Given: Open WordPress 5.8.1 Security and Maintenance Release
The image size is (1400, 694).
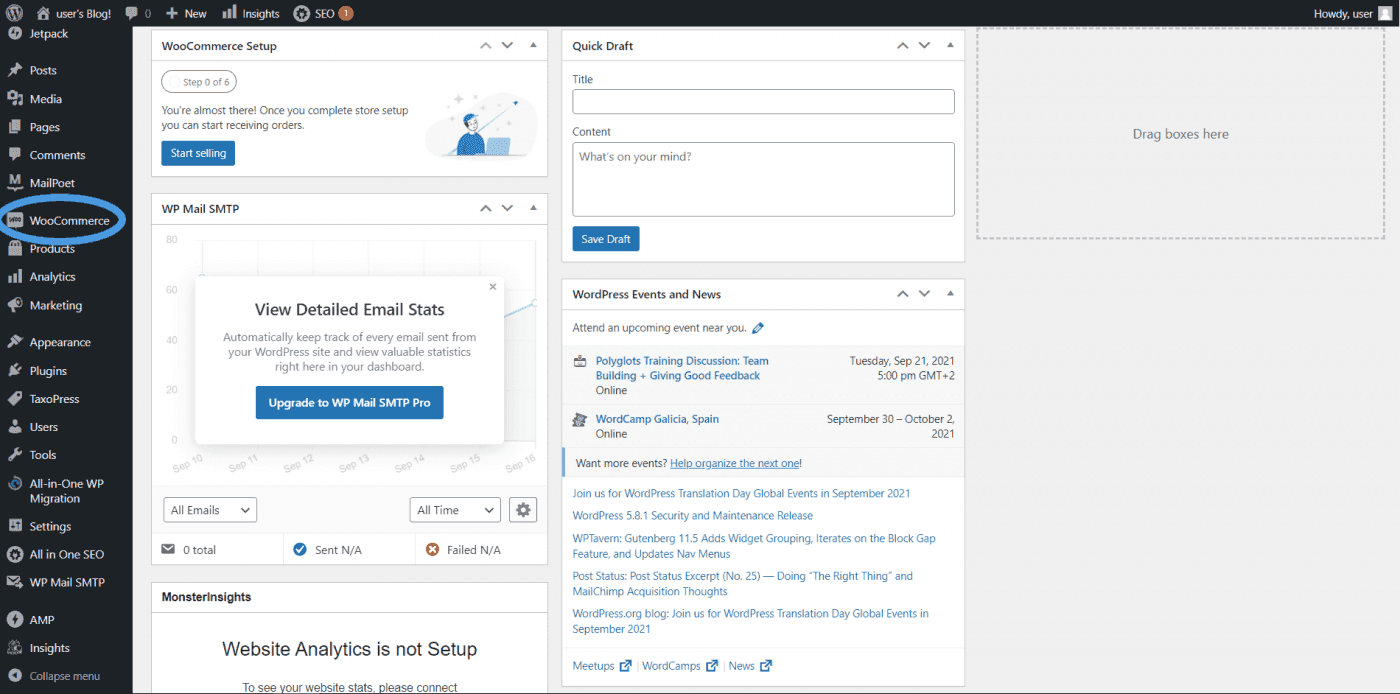Looking at the screenshot, I should click(692, 516).
